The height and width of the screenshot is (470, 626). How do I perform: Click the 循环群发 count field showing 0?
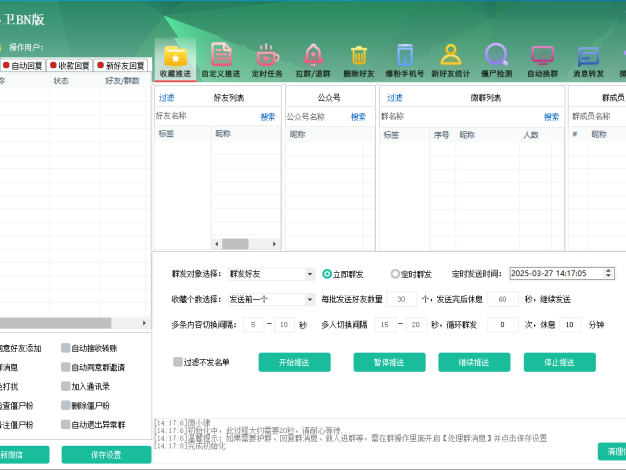503,325
